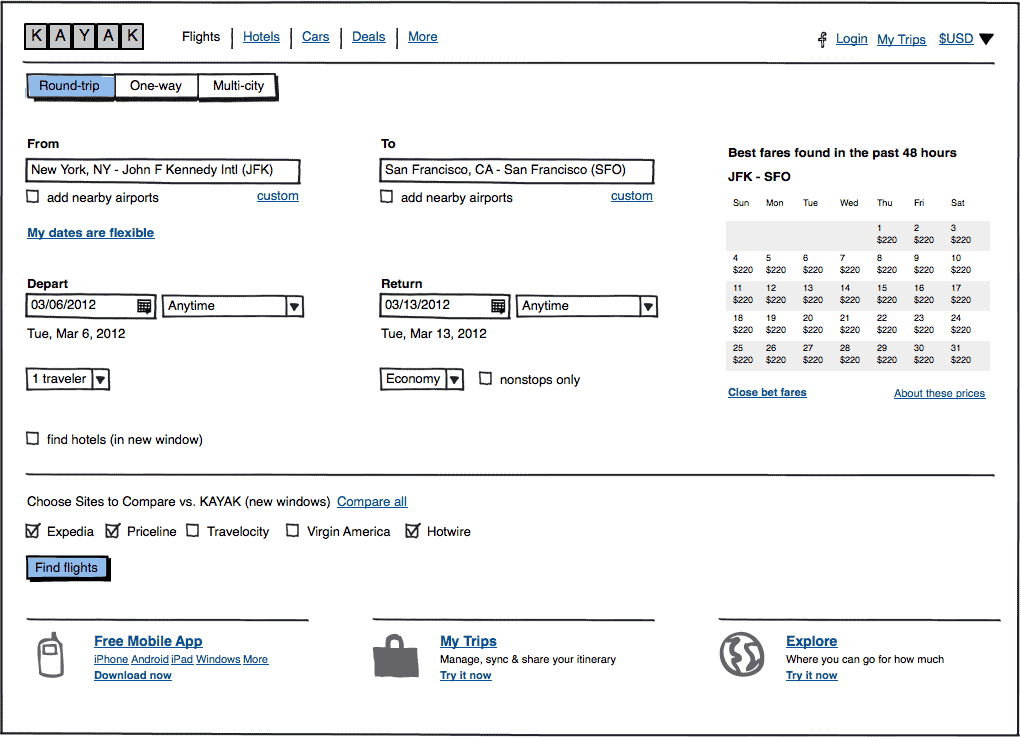Click the To airport input field

click(517, 170)
